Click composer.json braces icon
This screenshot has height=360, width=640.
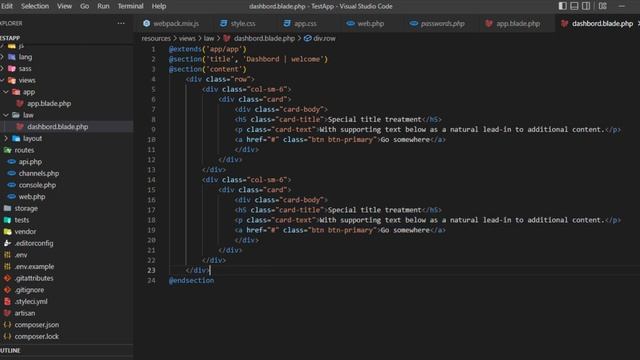(8, 325)
